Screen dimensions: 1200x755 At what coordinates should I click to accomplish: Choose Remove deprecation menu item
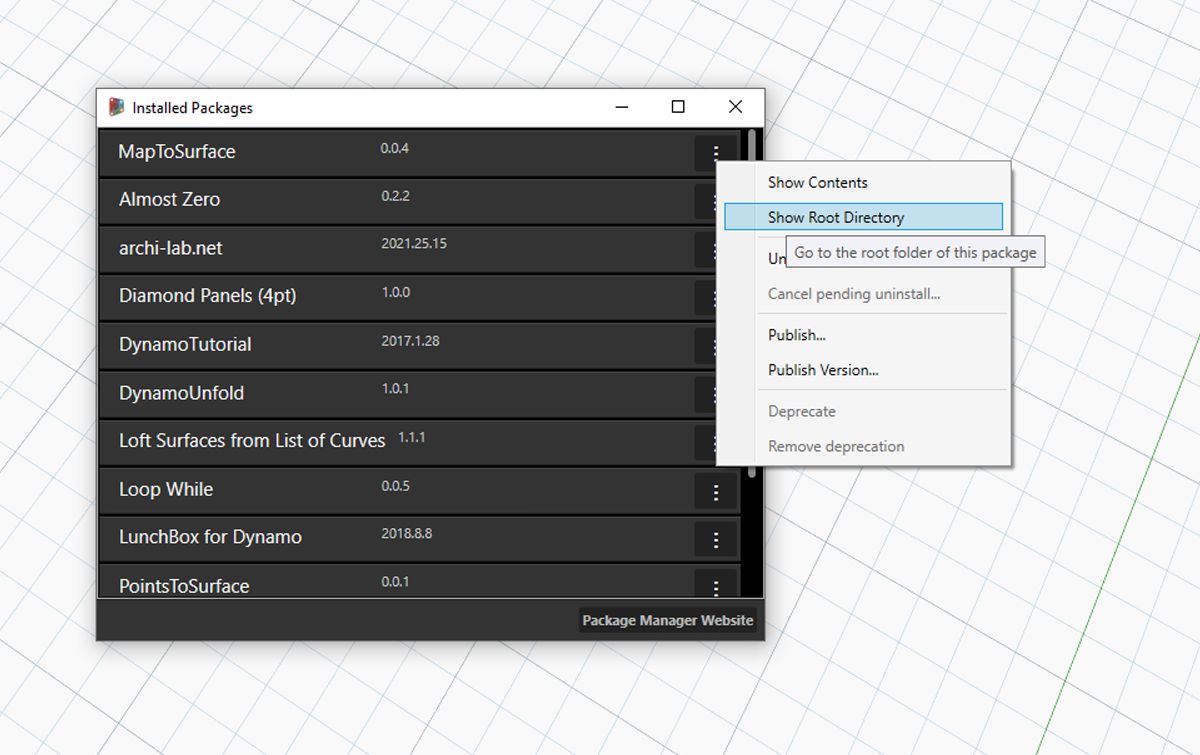pyautogui.click(x=835, y=446)
